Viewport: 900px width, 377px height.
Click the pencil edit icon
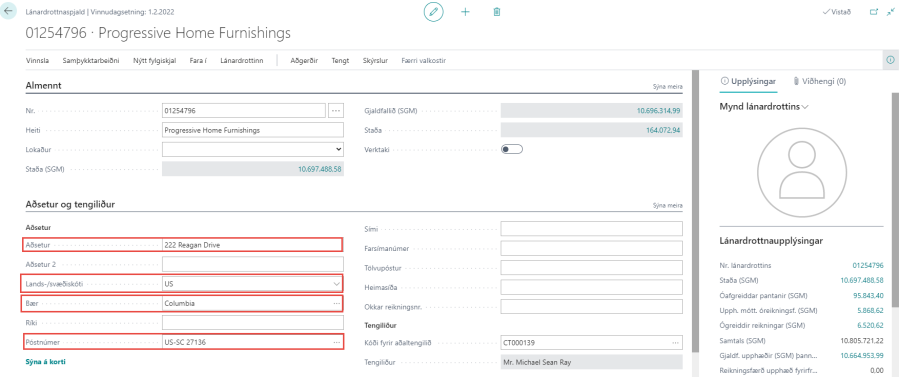pos(434,11)
